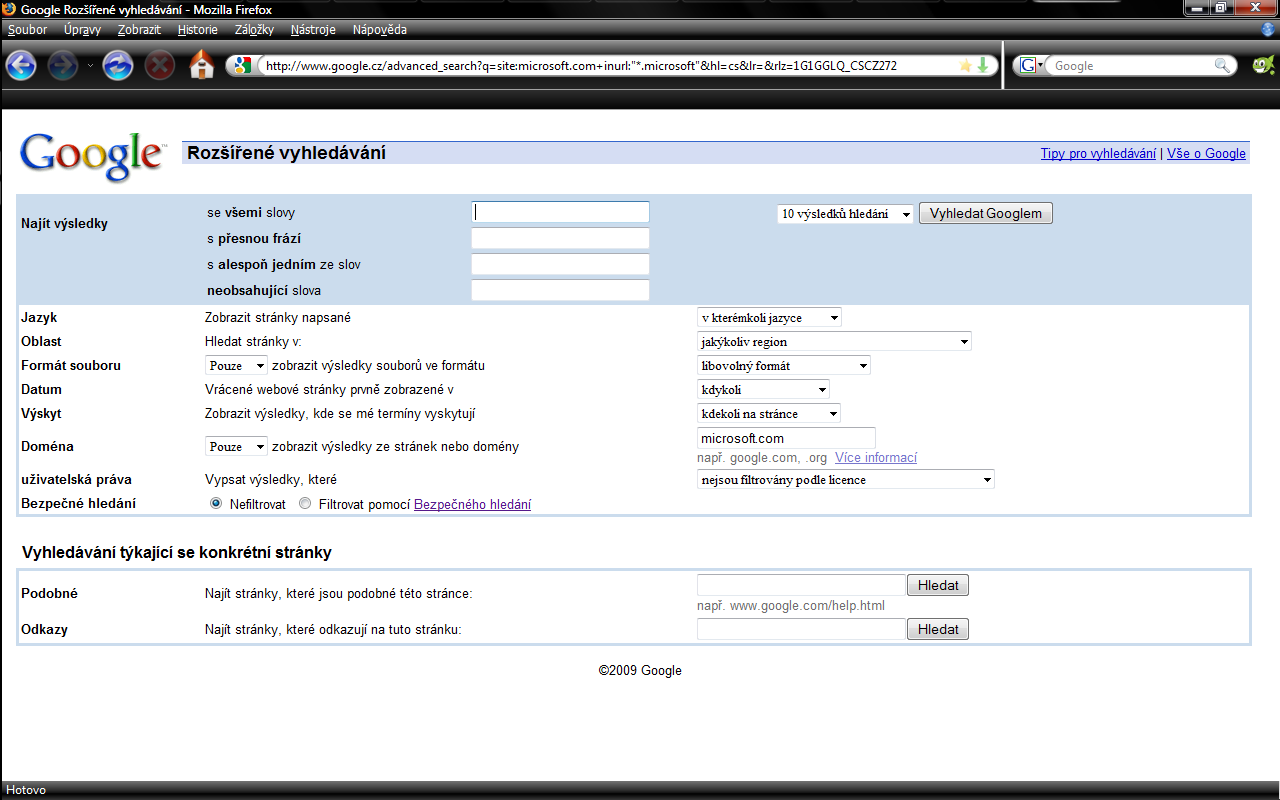The width and height of the screenshot is (1280, 800).
Task: Click the '©2009 Google' footer text
Action: pos(640,671)
